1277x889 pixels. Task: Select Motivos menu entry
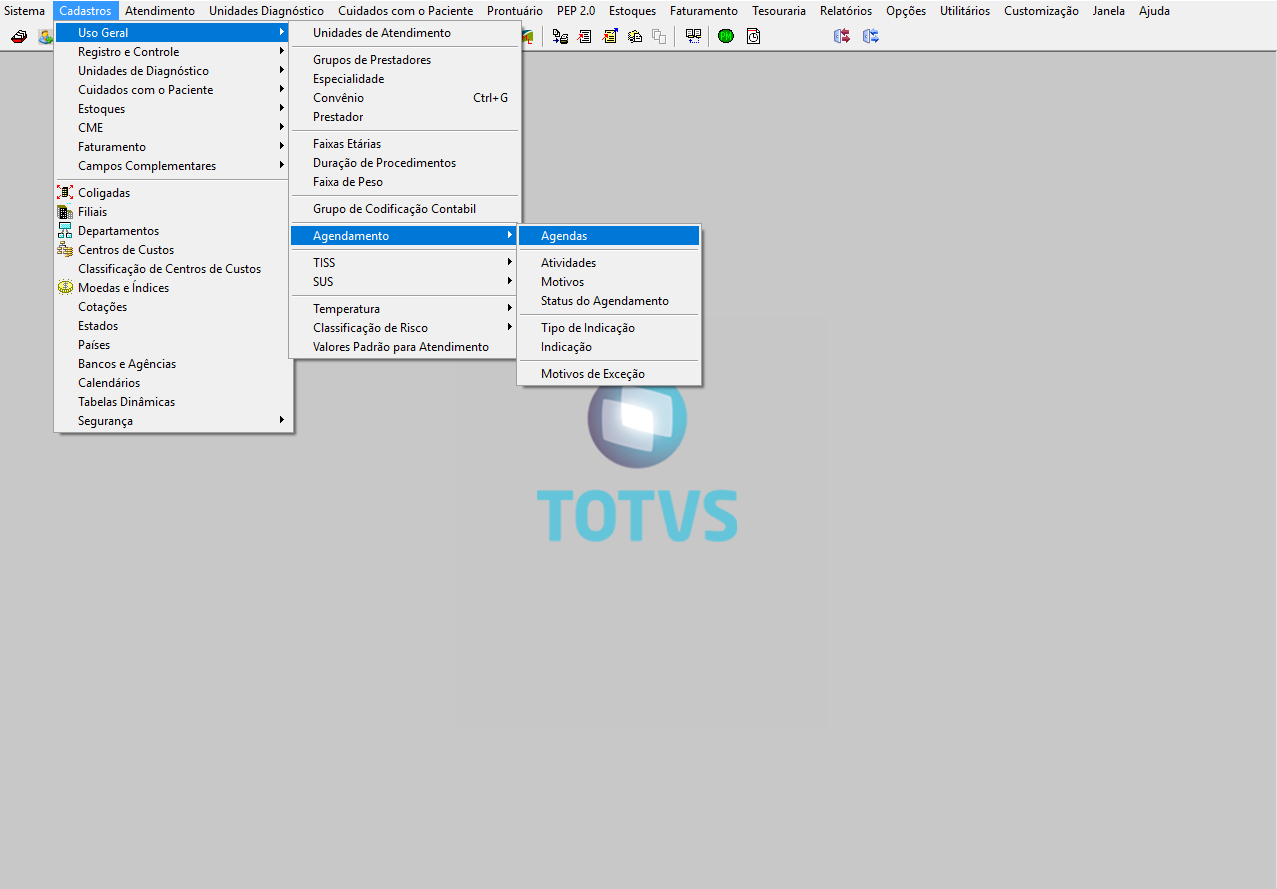tap(609, 282)
